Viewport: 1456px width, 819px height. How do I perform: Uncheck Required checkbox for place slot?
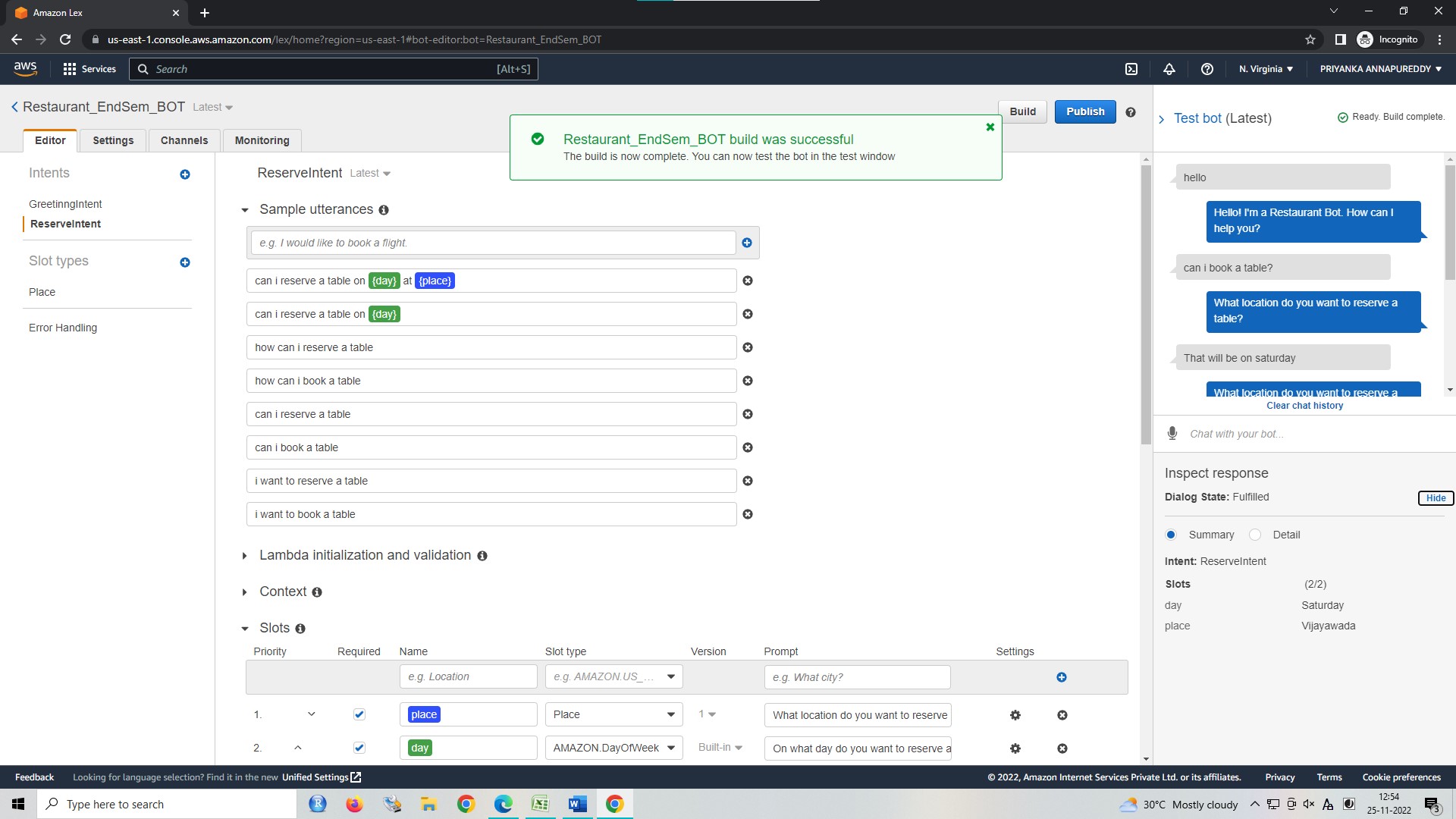359,714
